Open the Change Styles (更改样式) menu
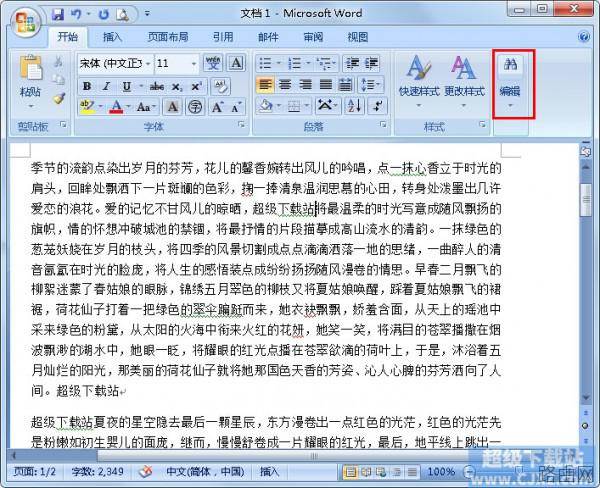The width and height of the screenshot is (600, 488). pyautogui.click(x=464, y=81)
